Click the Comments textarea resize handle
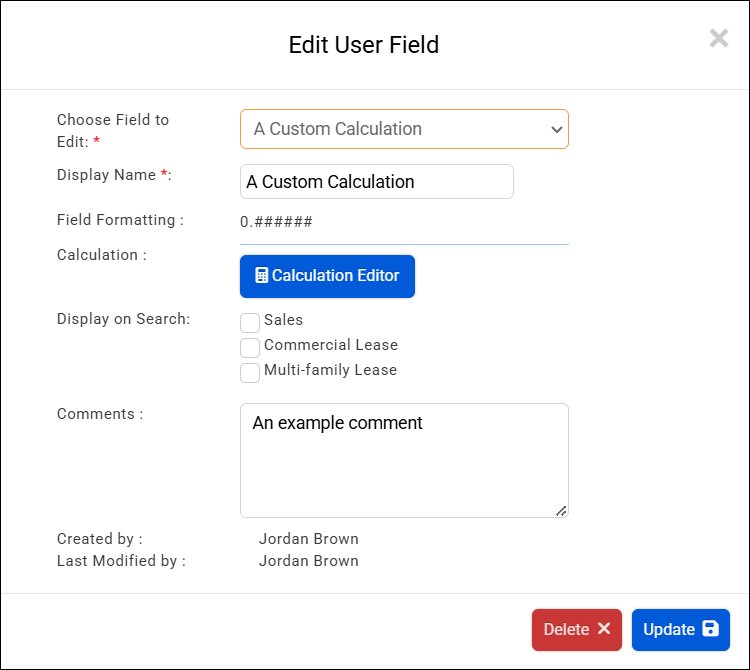This screenshot has width=750, height=670. coord(562,511)
